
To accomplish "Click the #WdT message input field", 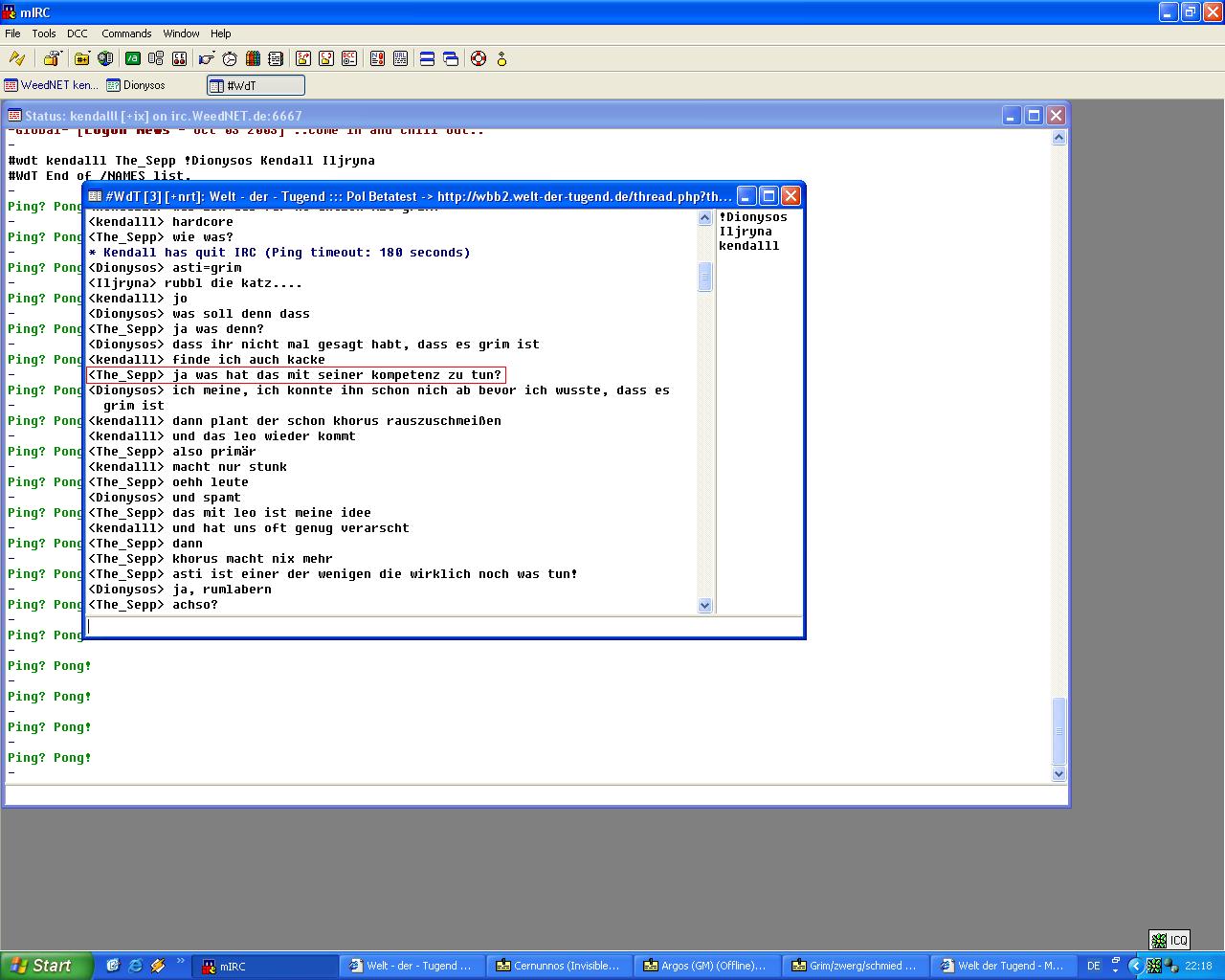I will [x=444, y=627].
